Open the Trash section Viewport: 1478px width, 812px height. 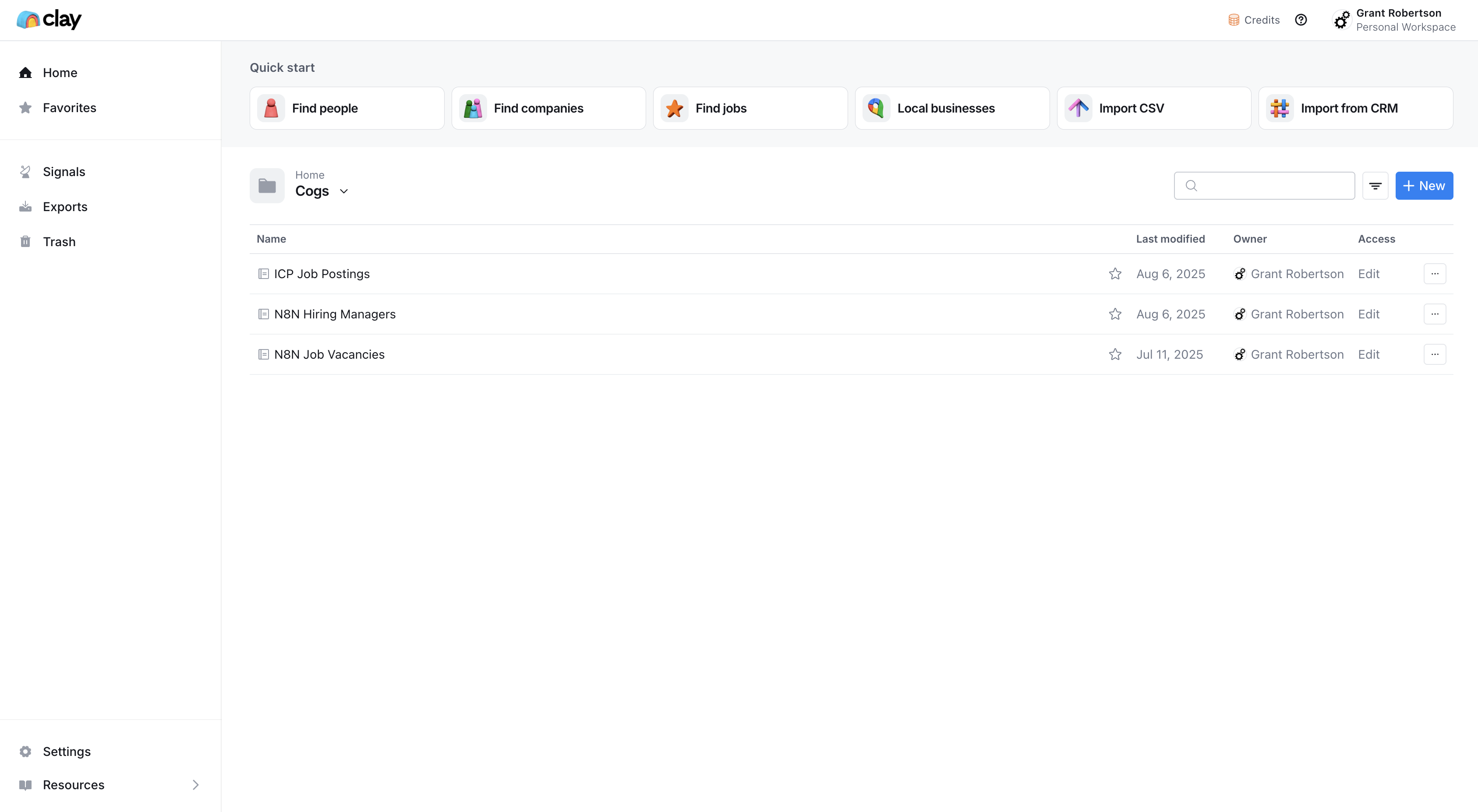[59, 241]
